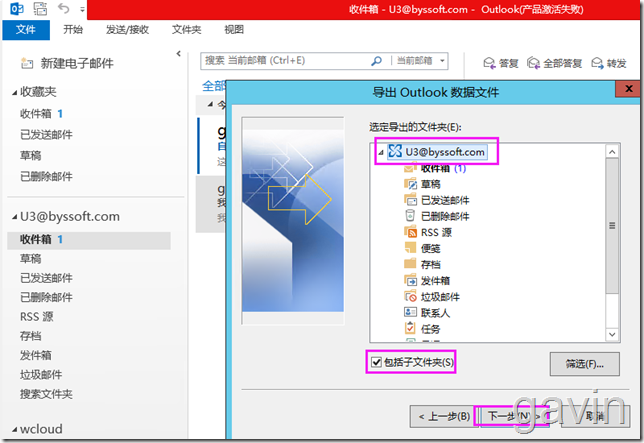The width and height of the screenshot is (644, 443).
Task: Toggle the 包括子文件夹 checkbox
Action: click(376, 362)
